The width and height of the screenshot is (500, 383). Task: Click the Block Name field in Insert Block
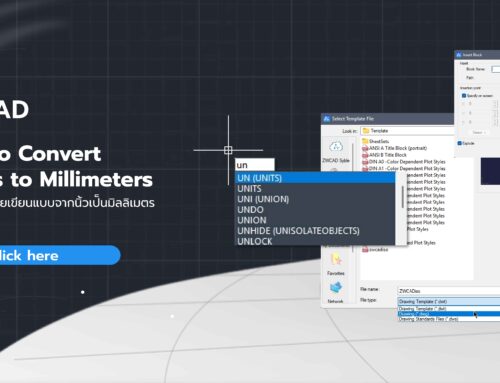[496, 69]
